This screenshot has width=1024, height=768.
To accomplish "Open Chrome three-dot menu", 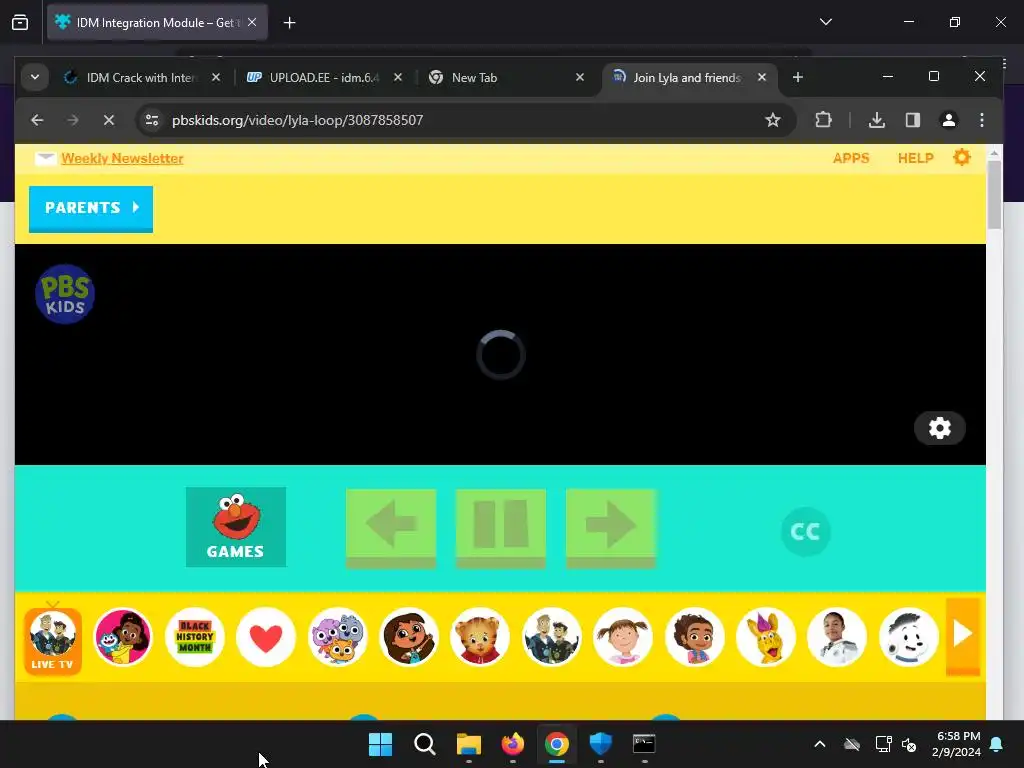I will click(x=982, y=120).
